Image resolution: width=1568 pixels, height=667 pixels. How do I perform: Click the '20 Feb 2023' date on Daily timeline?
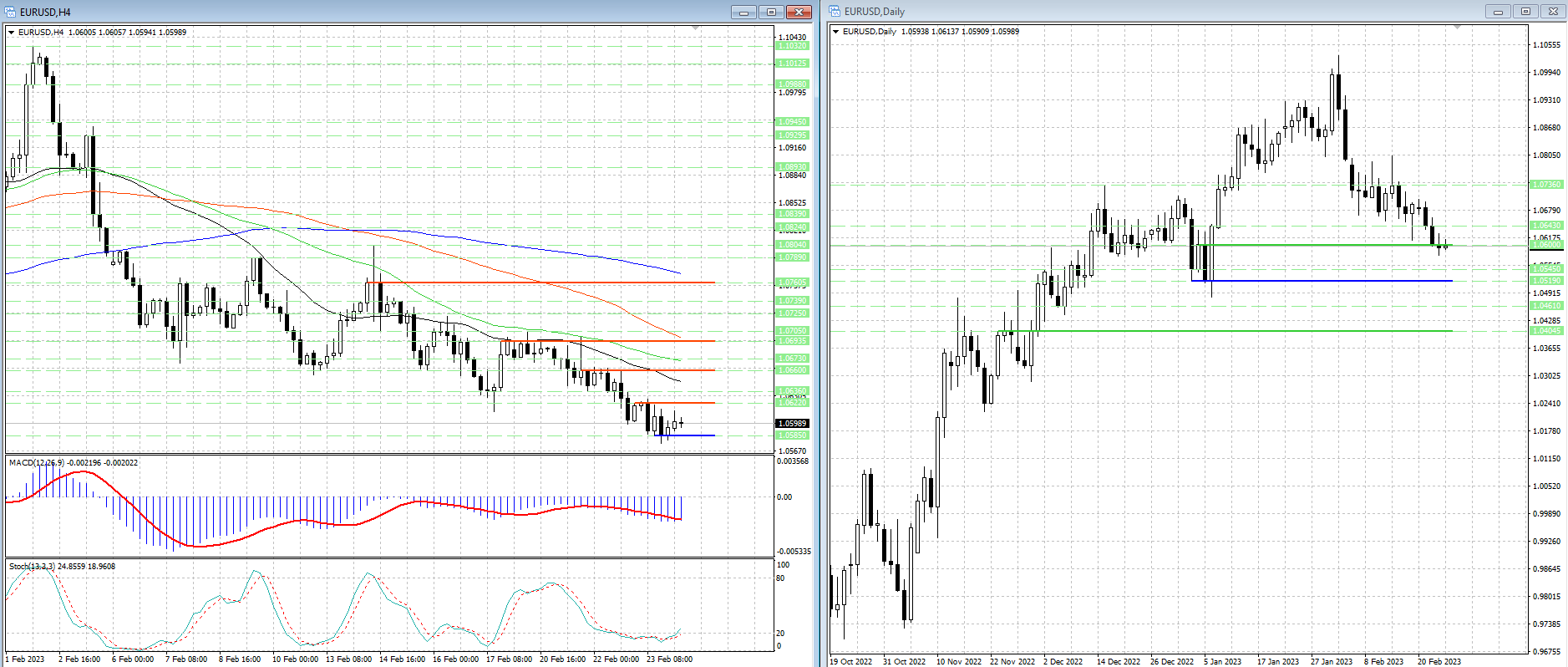tap(1439, 662)
